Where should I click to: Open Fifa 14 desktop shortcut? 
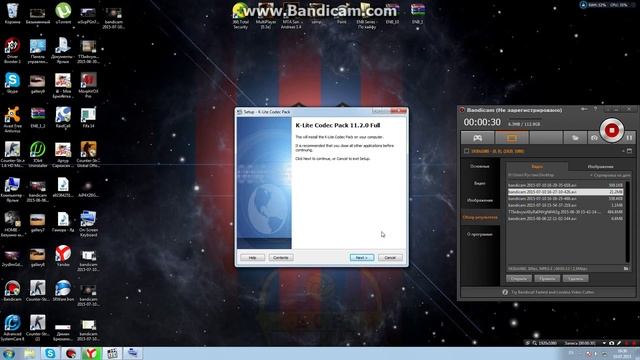pyautogui.click(x=88, y=118)
